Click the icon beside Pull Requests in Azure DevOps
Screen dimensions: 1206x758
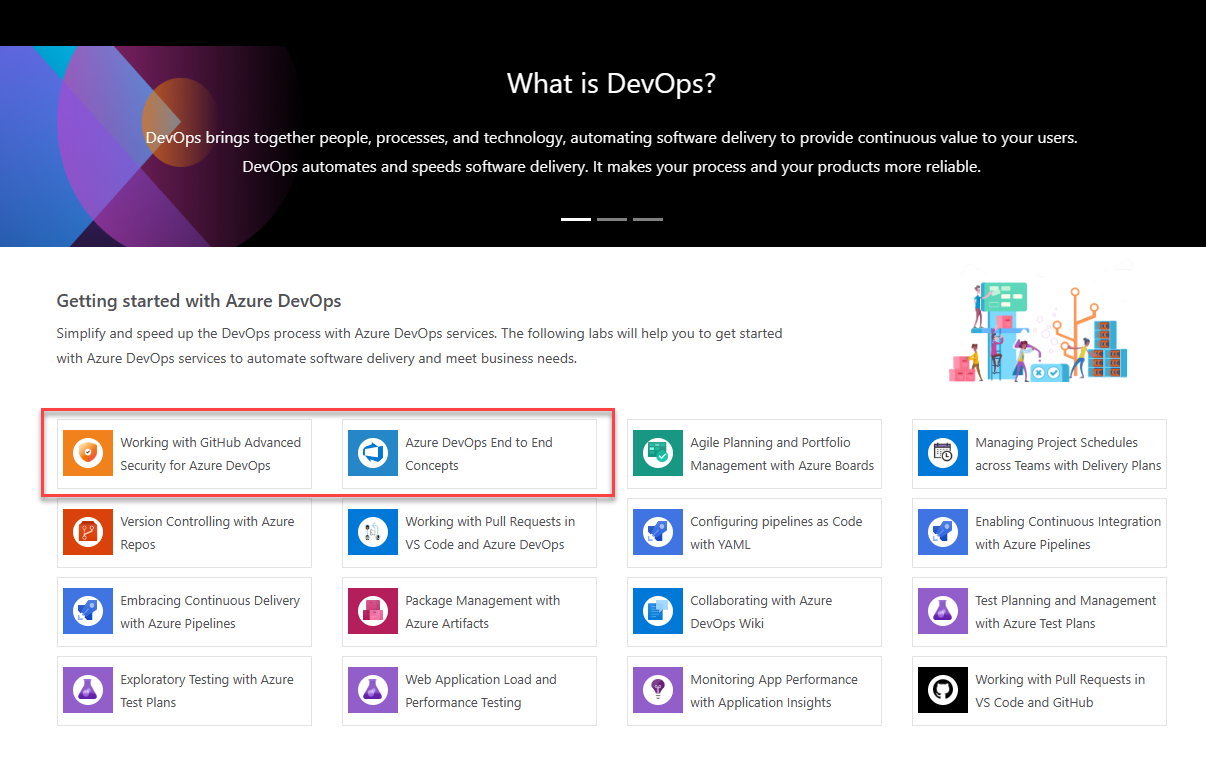[373, 533]
